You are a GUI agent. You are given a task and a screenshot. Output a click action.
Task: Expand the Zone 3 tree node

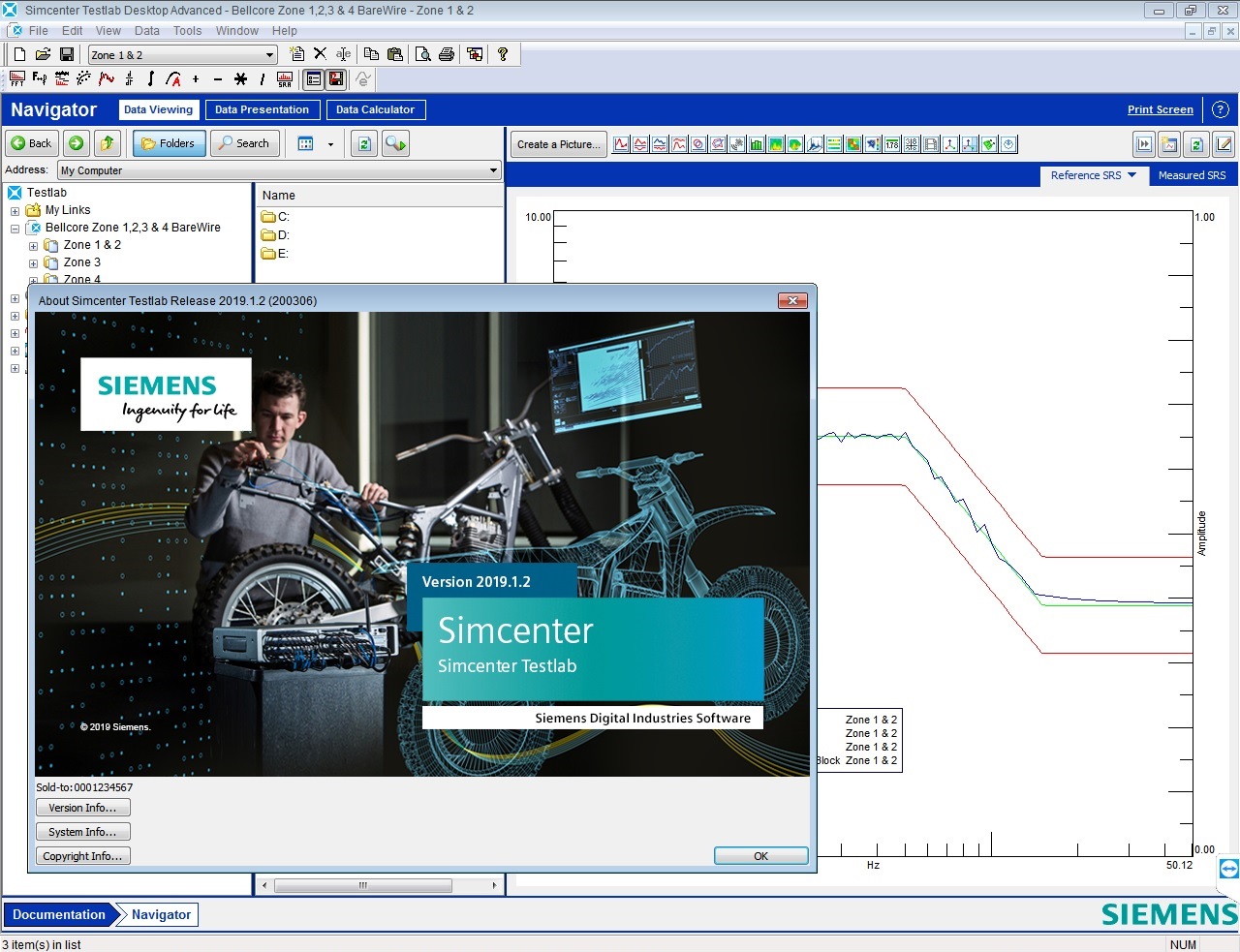(x=33, y=263)
